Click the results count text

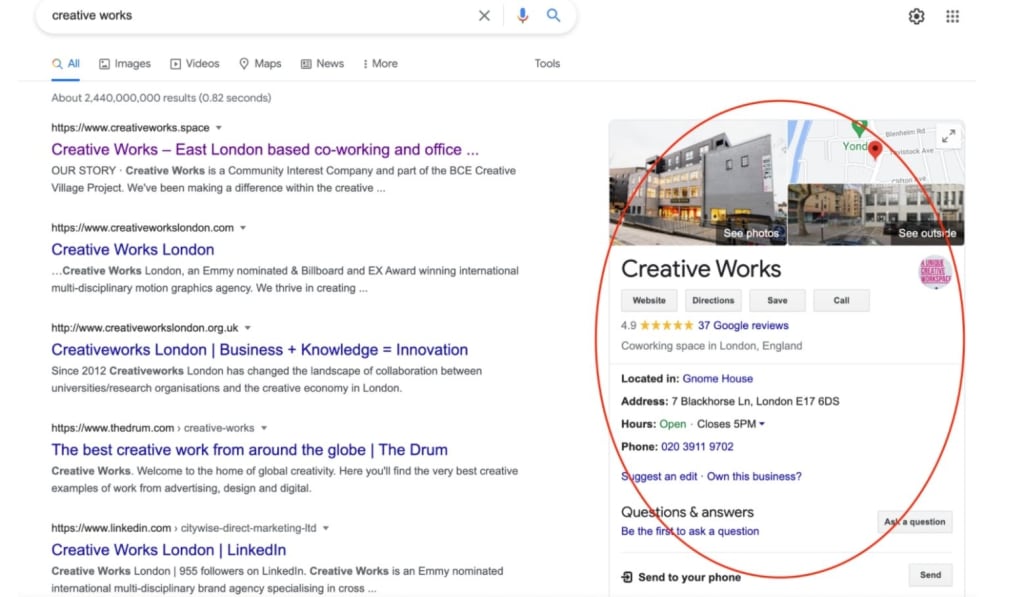coord(161,98)
